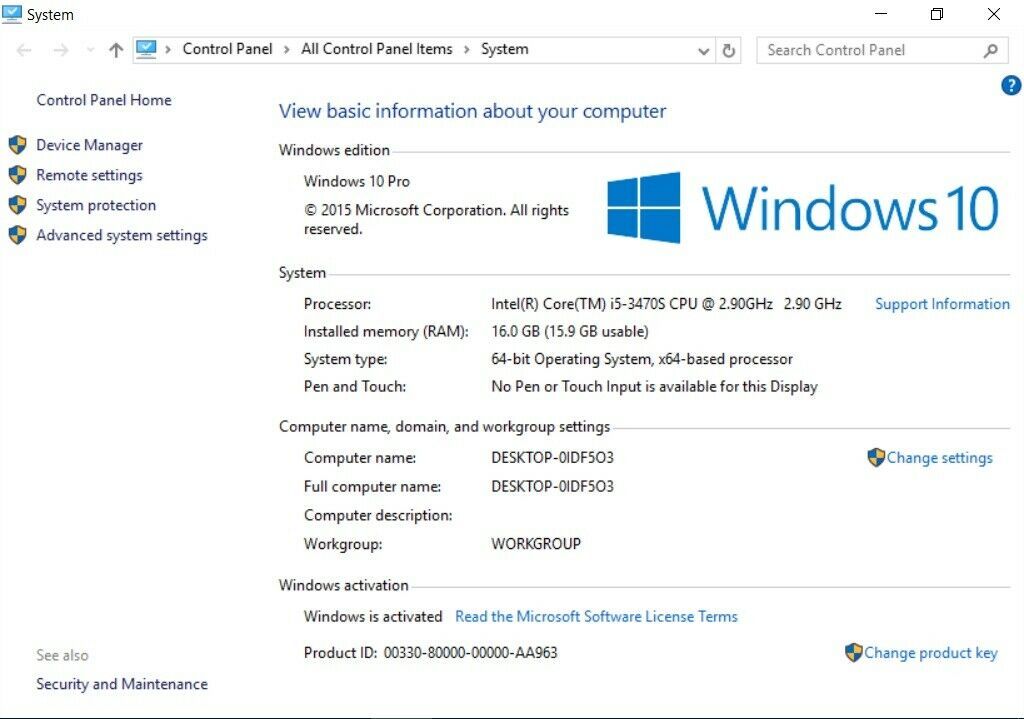Select Control Panel breadcrumb

pos(227,49)
